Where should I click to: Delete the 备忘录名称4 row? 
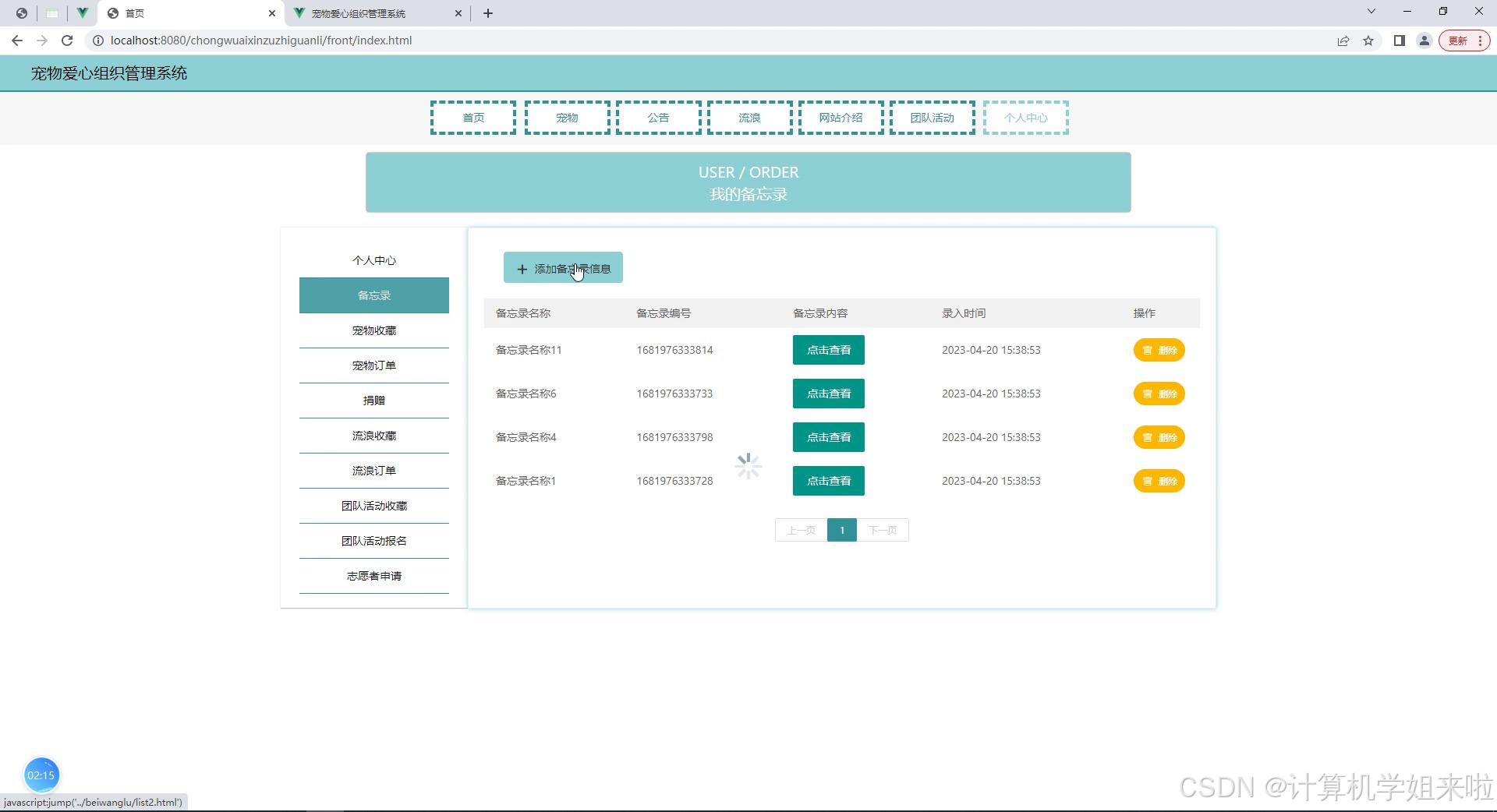[x=1159, y=437]
